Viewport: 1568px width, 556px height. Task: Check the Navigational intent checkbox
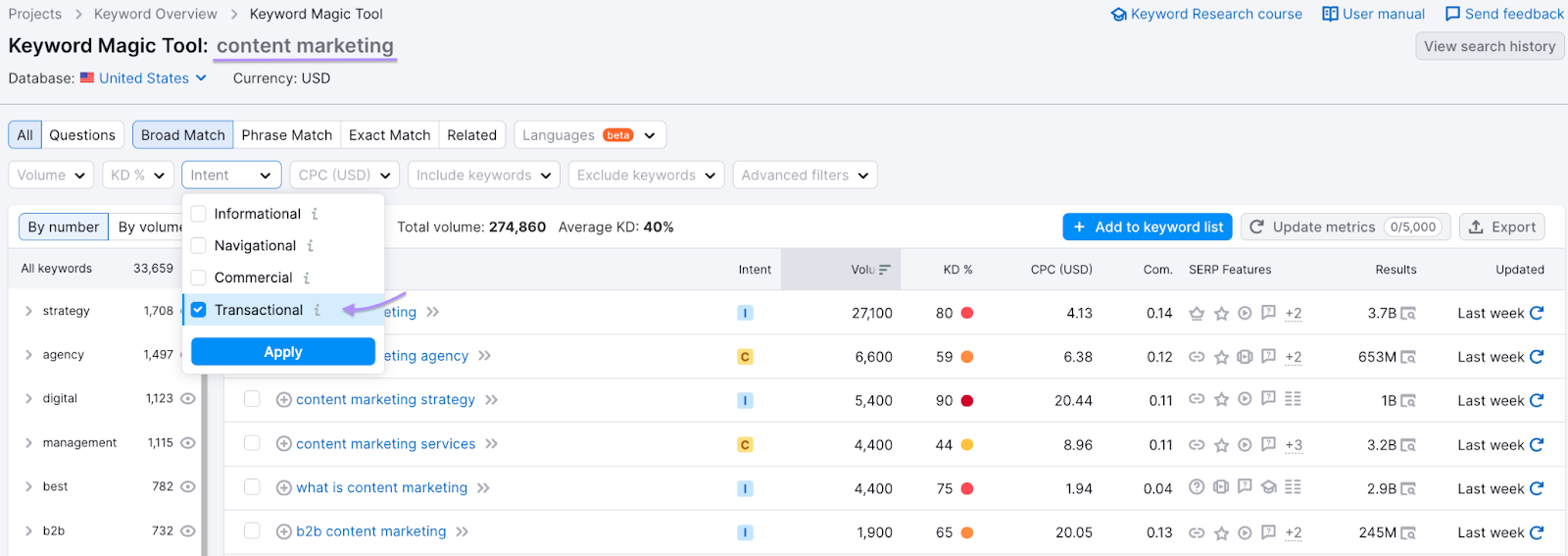click(x=199, y=246)
